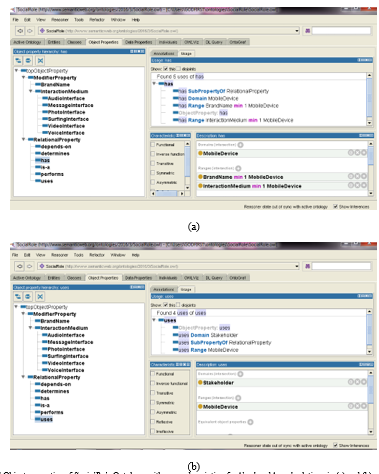Click vertical scrollbar of Description: uses panel

371,402
